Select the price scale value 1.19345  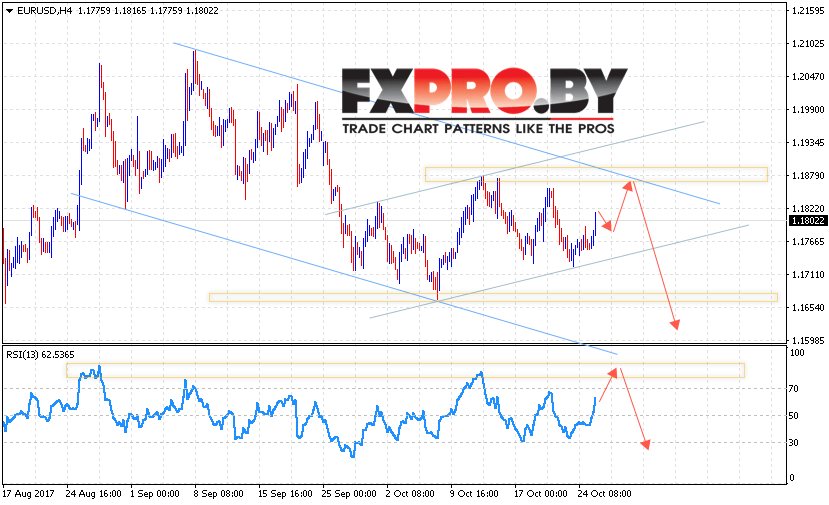click(x=808, y=143)
